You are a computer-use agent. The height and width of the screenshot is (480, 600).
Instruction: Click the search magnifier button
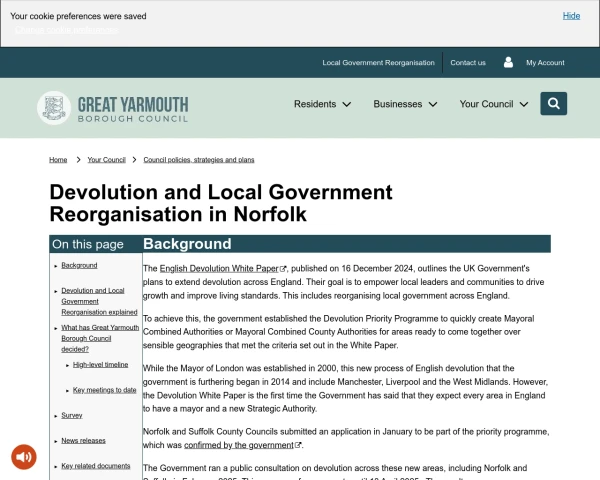(x=553, y=103)
